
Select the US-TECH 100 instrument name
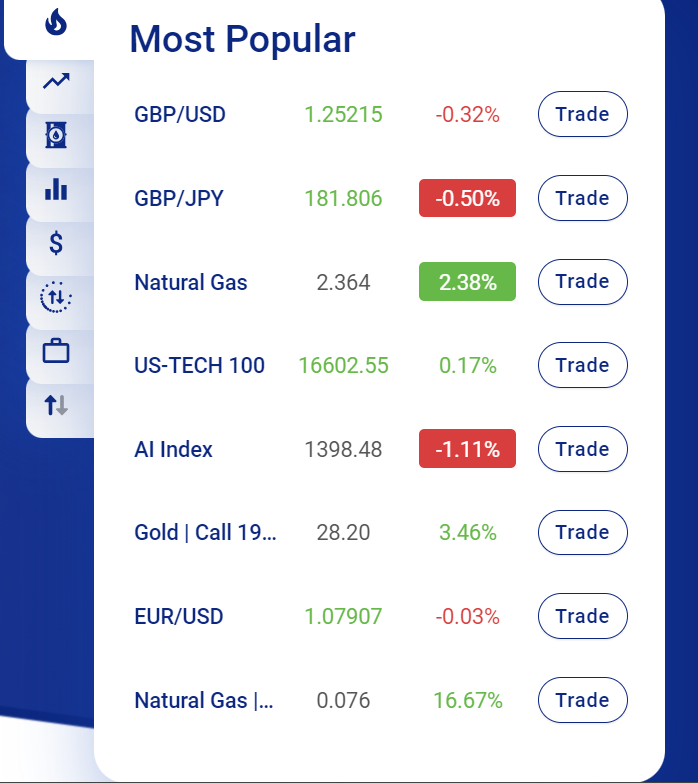(199, 365)
